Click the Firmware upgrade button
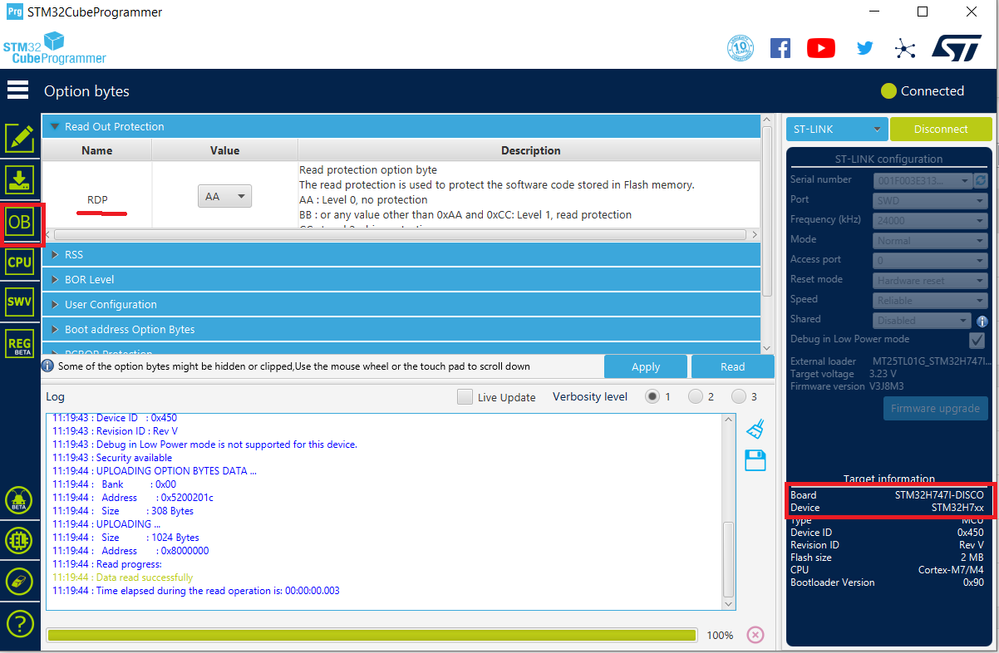Viewport: 999px width, 653px height. click(x=935, y=409)
